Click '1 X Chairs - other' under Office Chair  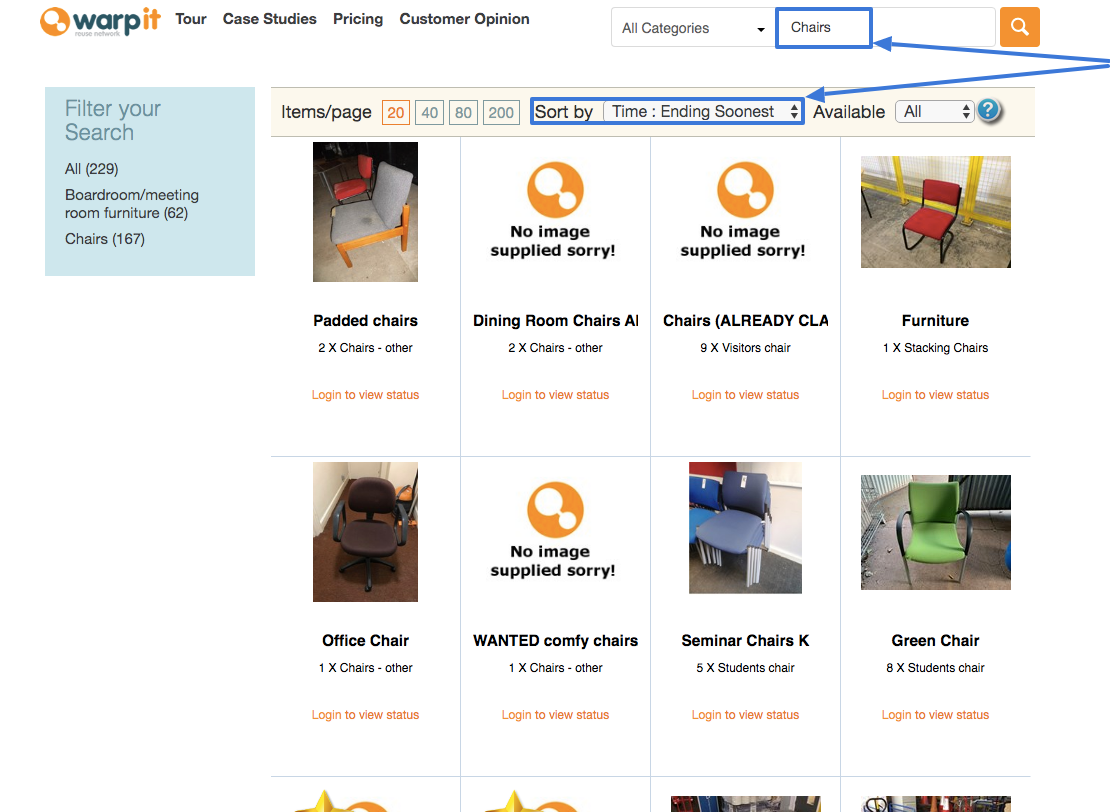point(365,668)
